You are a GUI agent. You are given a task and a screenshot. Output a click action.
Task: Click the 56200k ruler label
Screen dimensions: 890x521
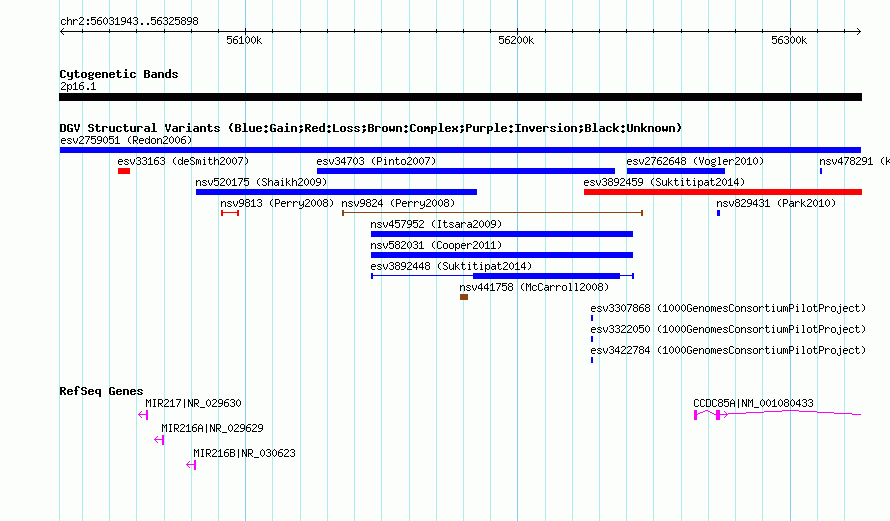(516, 40)
